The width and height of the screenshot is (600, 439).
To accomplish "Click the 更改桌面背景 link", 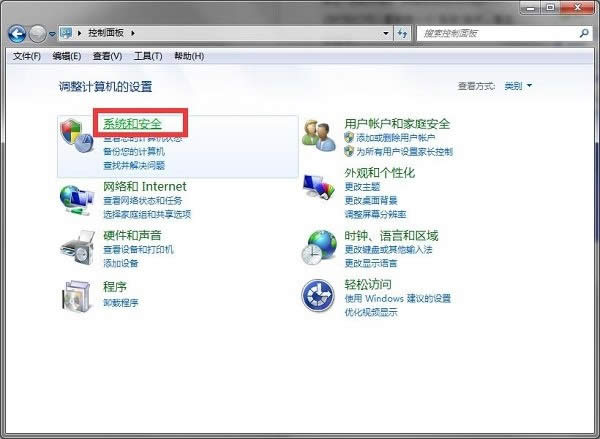I will click(x=371, y=201).
